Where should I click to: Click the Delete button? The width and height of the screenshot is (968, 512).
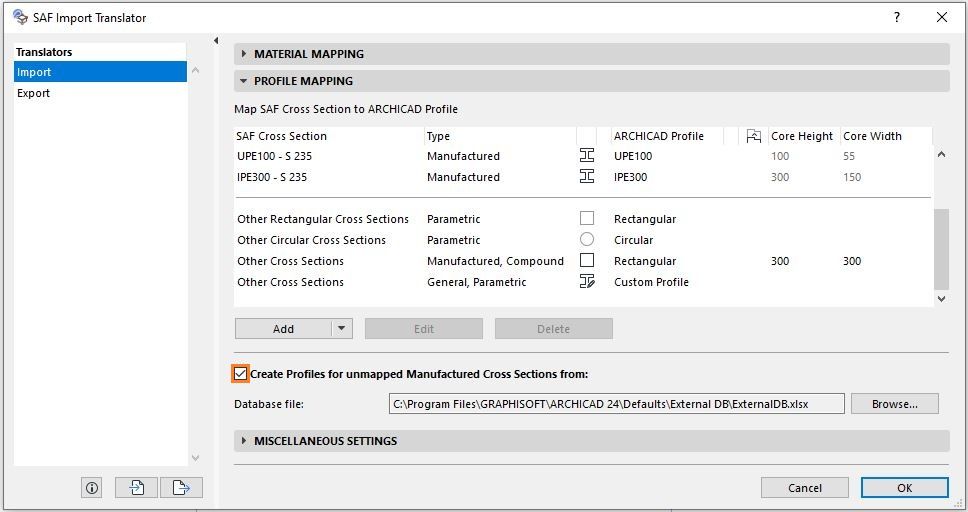[x=553, y=329]
